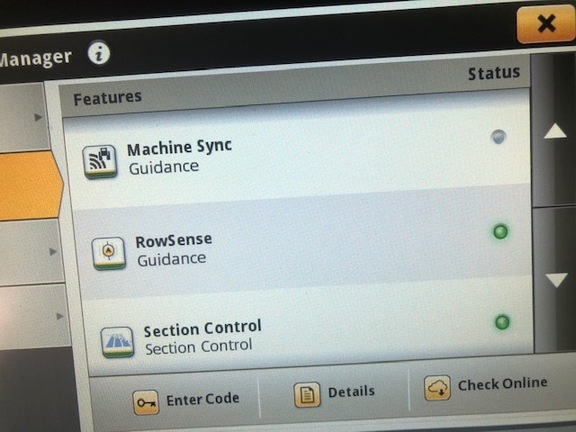Click the key icon for Enter Code
Screen dimensions: 576x432
coord(146,403)
